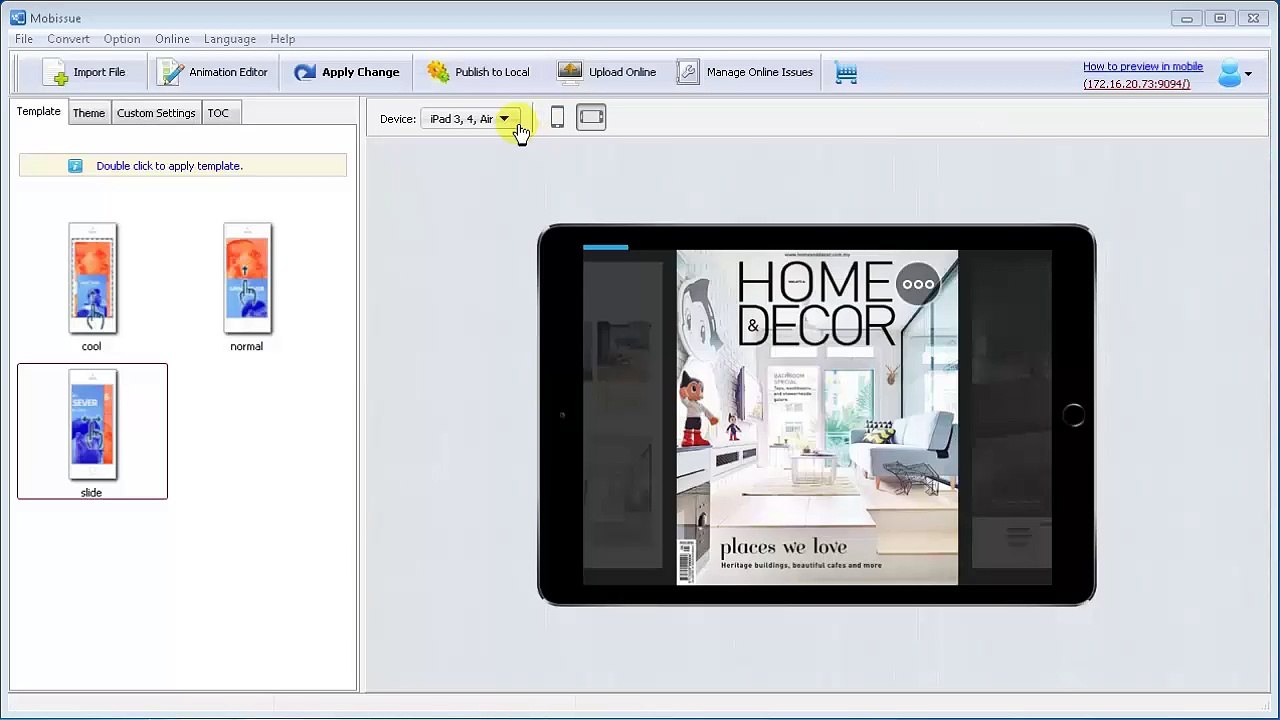Click the Upload Online button
Screen dimensions: 1280x720
pos(607,72)
